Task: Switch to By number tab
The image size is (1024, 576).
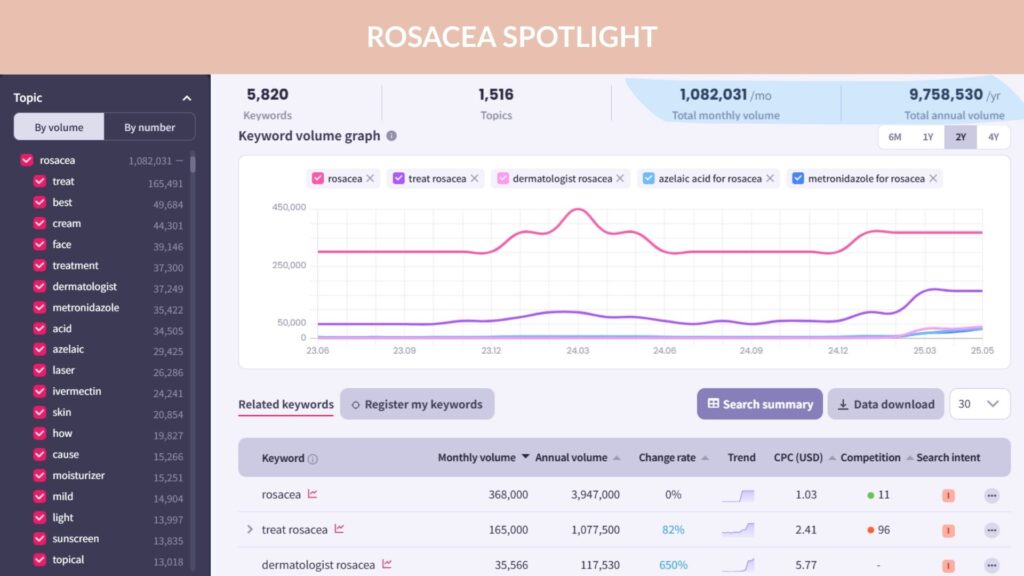Action: point(150,127)
